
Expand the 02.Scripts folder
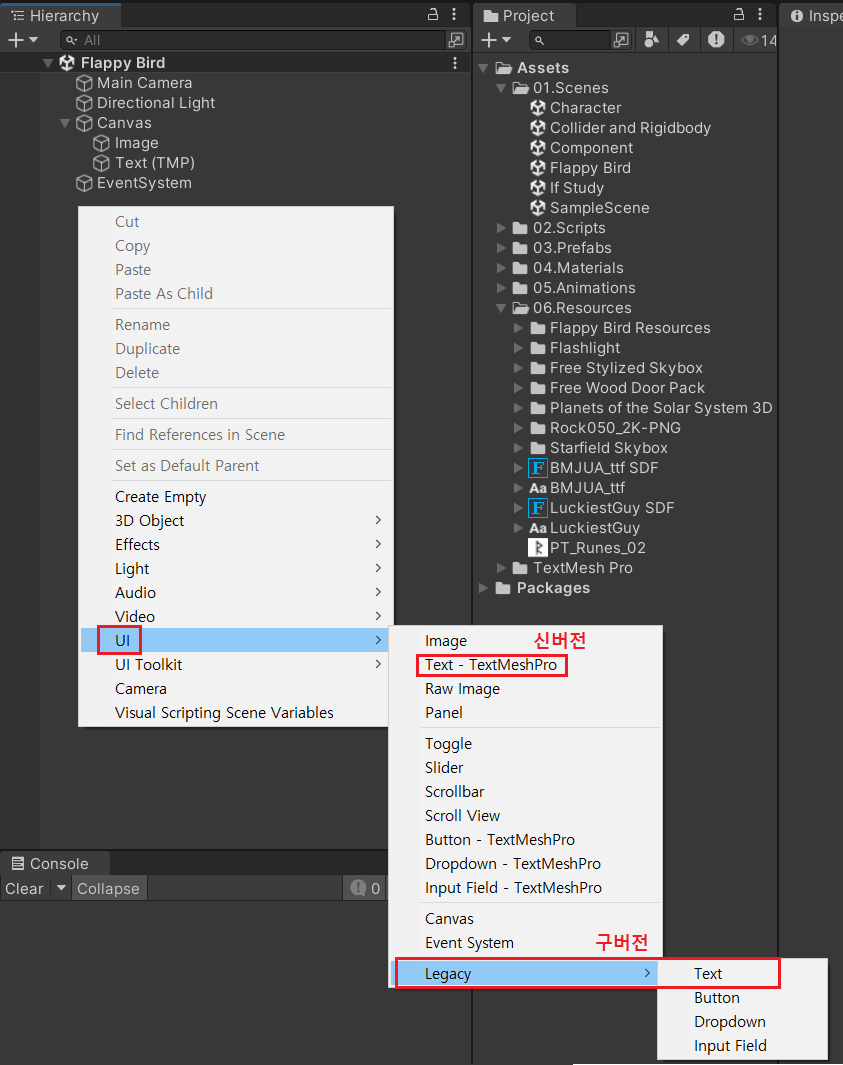[501, 228]
